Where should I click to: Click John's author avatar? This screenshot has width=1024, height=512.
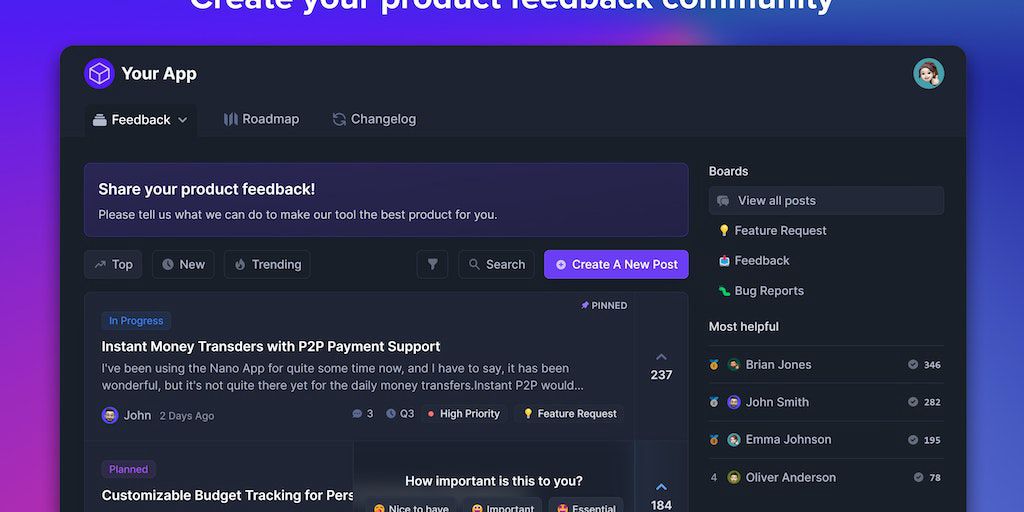(x=110, y=415)
